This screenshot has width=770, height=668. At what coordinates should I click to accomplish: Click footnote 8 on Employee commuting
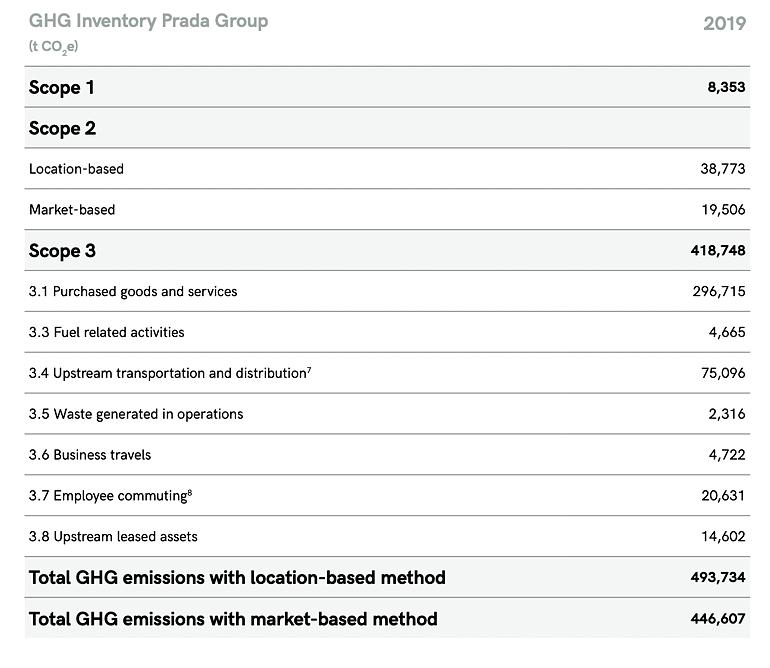click(x=190, y=493)
